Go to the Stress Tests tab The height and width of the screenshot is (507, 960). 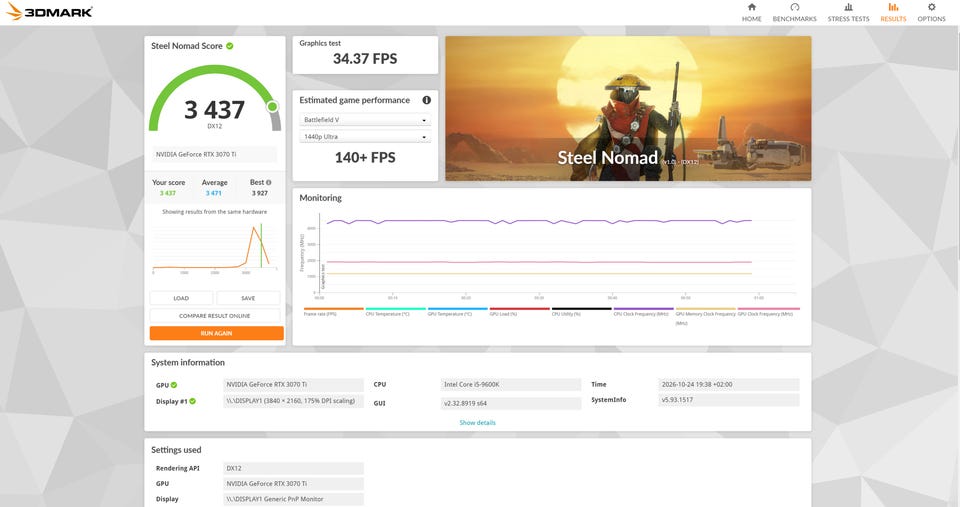point(848,12)
